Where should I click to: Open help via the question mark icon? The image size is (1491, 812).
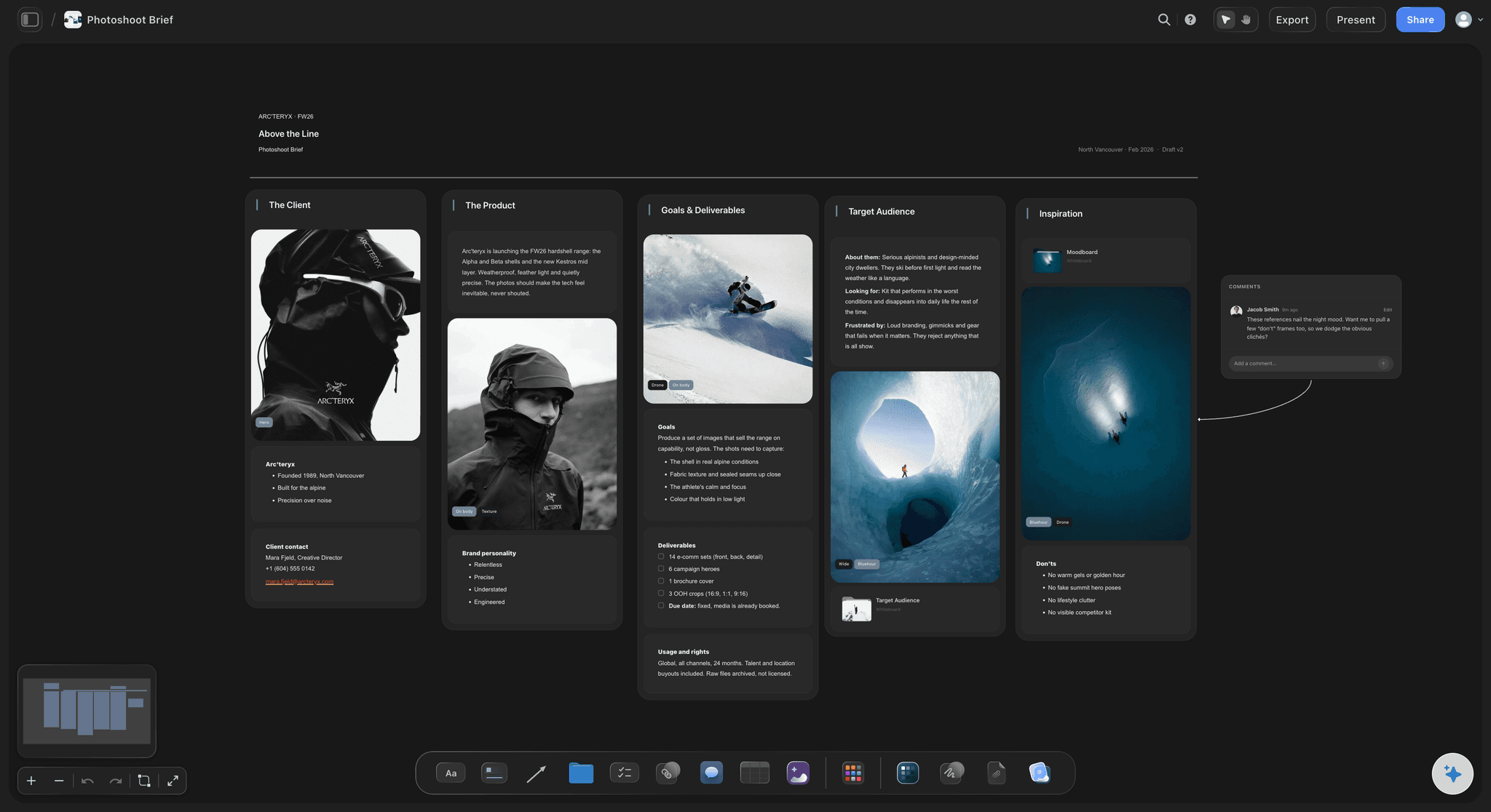tap(1190, 20)
